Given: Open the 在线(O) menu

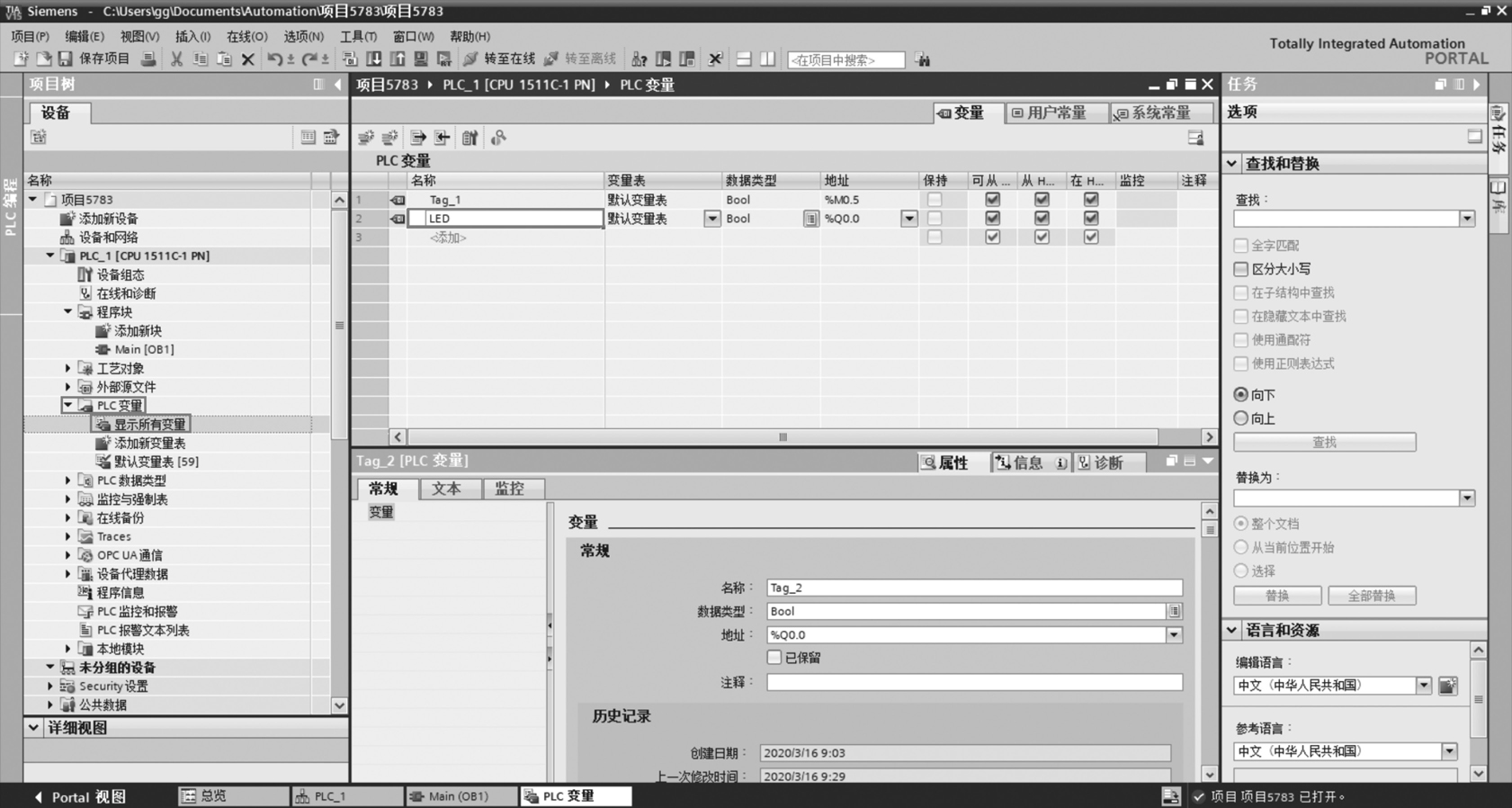Looking at the screenshot, I should [x=246, y=37].
